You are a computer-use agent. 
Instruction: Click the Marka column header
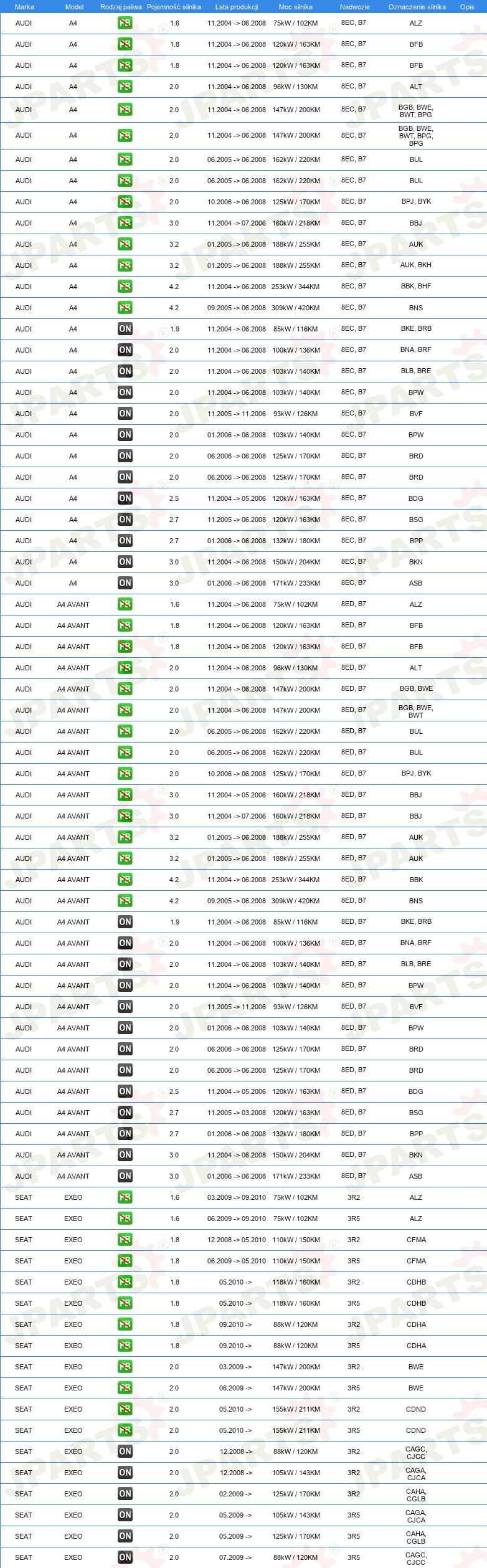pyautogui.click(x=24, y=7)
